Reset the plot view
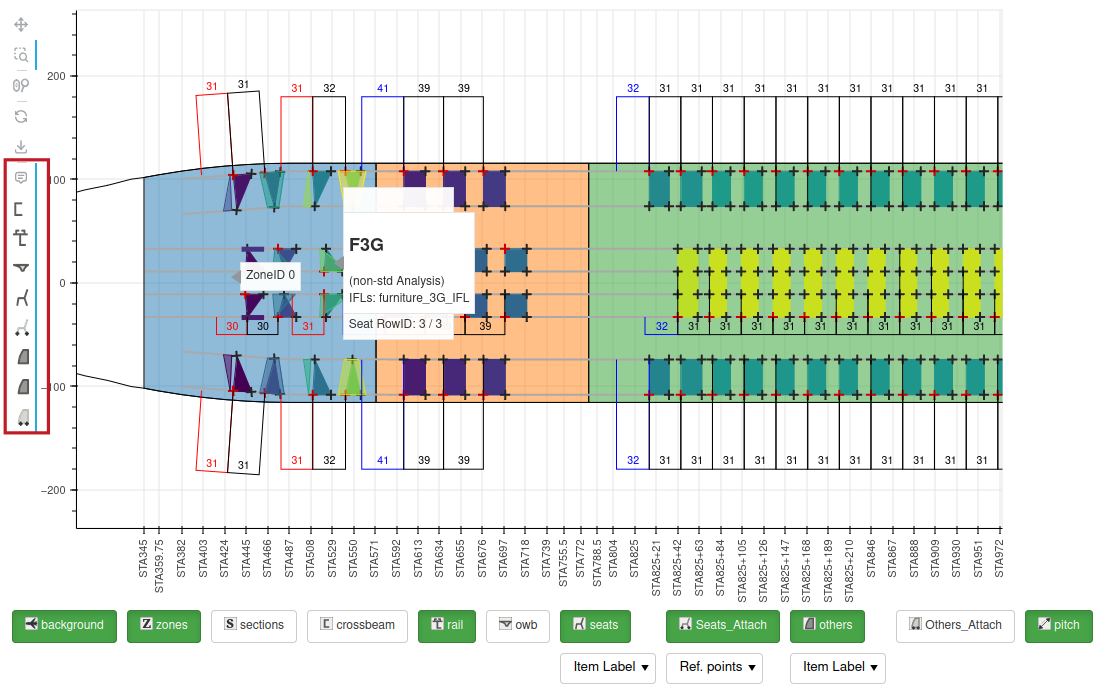 coord(21,116)
